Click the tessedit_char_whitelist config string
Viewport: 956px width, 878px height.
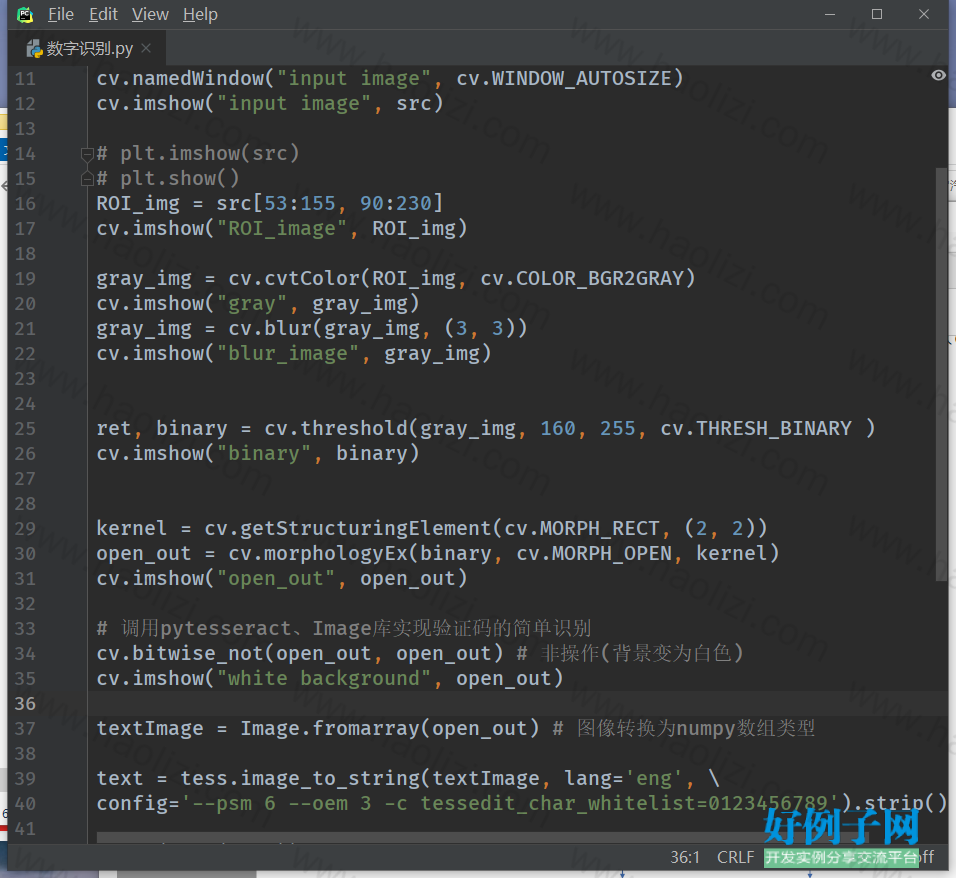(511, 804)
